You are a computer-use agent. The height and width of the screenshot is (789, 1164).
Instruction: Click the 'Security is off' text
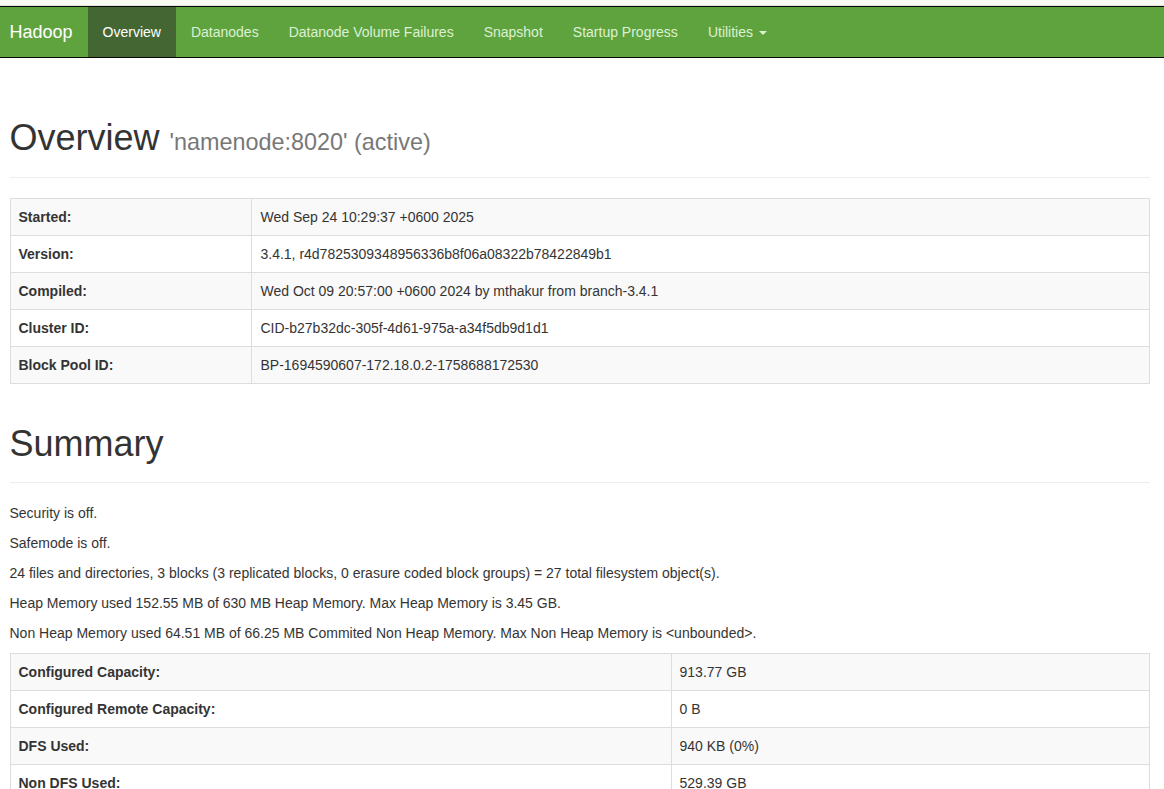(x=53, y=513)
